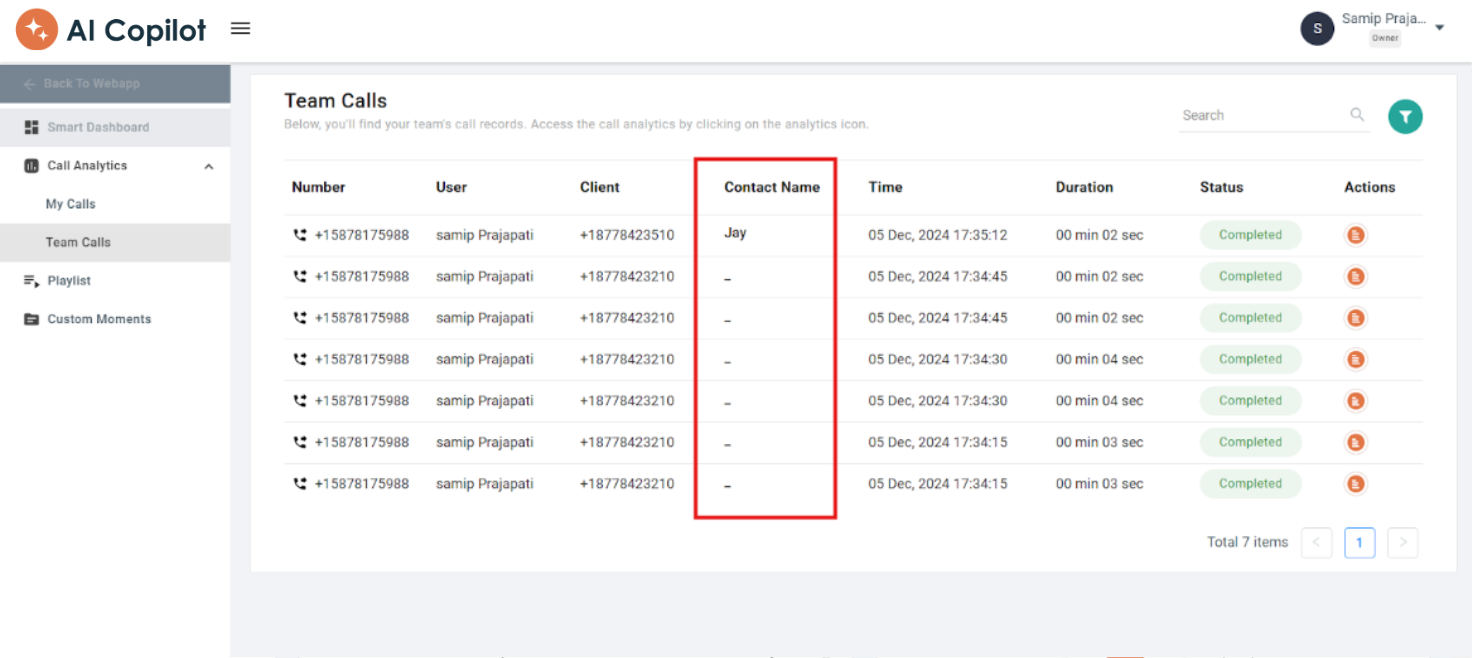This screenshot has width=1472, height=658.
Task: Click user samip Prajapati in Jay's row
Action: (485, 235)
